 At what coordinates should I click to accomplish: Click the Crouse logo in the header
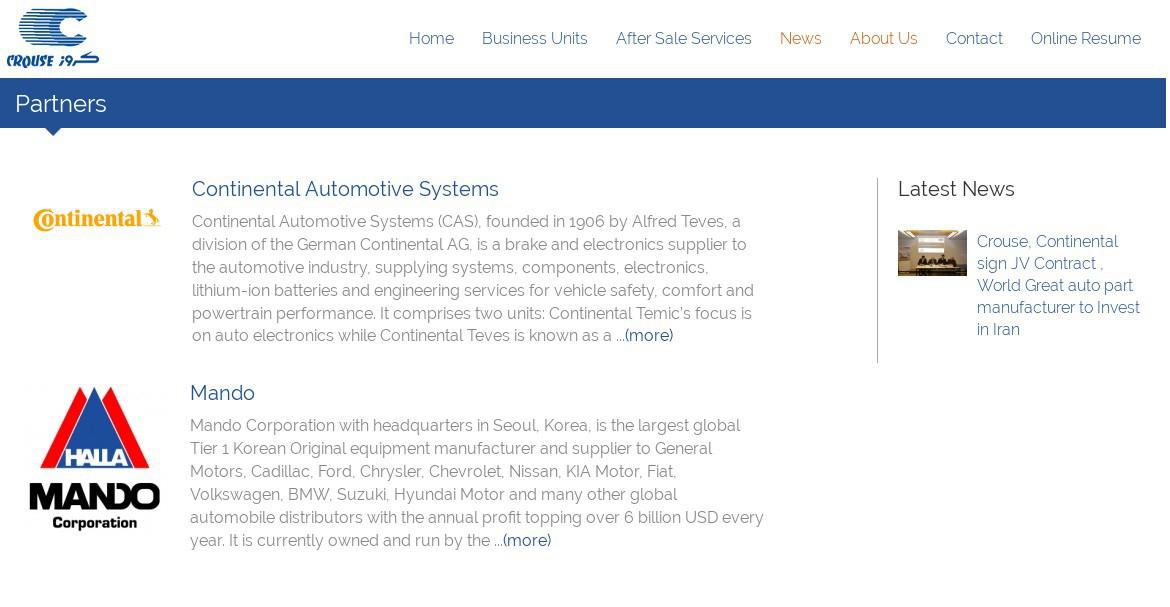53,38
